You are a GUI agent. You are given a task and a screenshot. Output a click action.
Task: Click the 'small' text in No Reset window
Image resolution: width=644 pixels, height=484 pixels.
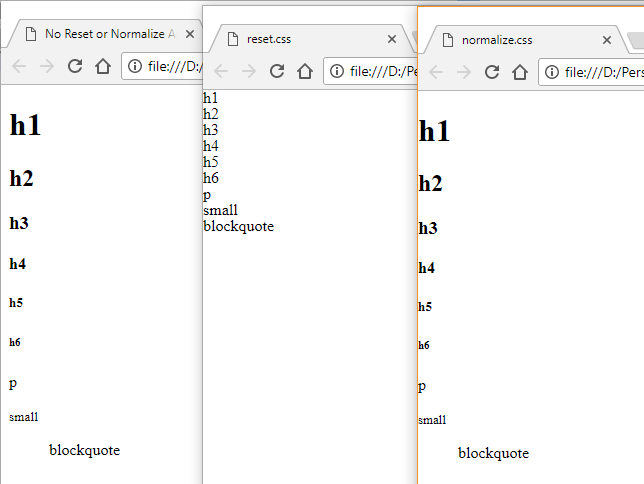click(x=23, y=417)
